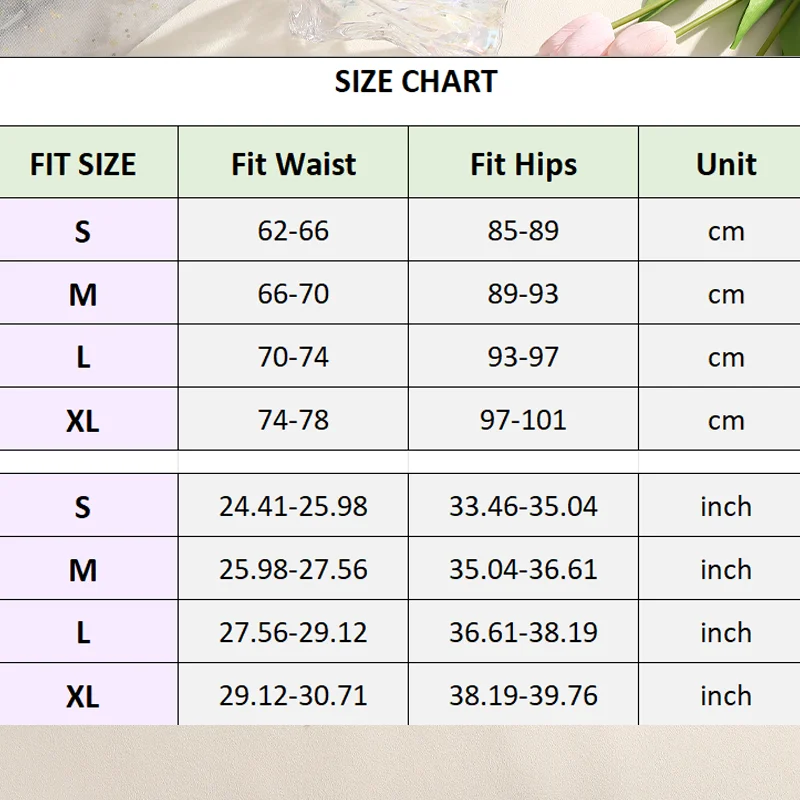This screenshot has width=800, height=800.
Task: Click hips value 85-89
Action: 523,231
